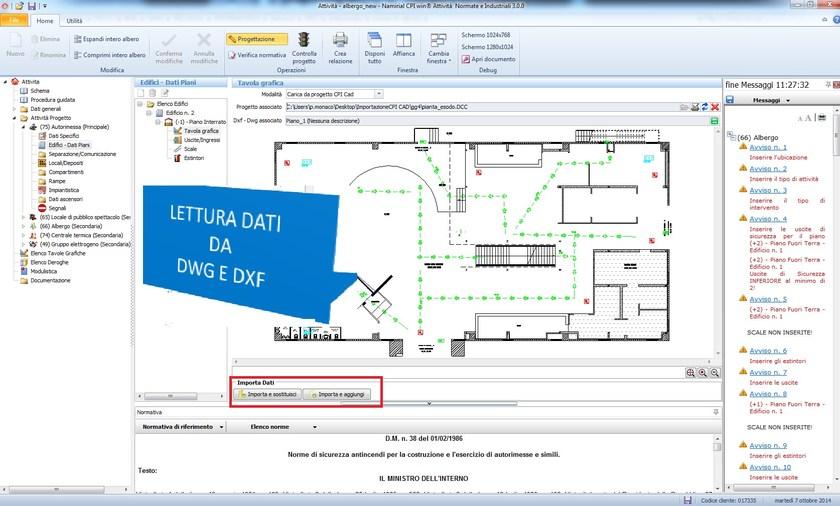
Task: Collapse the (75) Autorimessa (Principale) node
Action: click(x=23, y=127)
